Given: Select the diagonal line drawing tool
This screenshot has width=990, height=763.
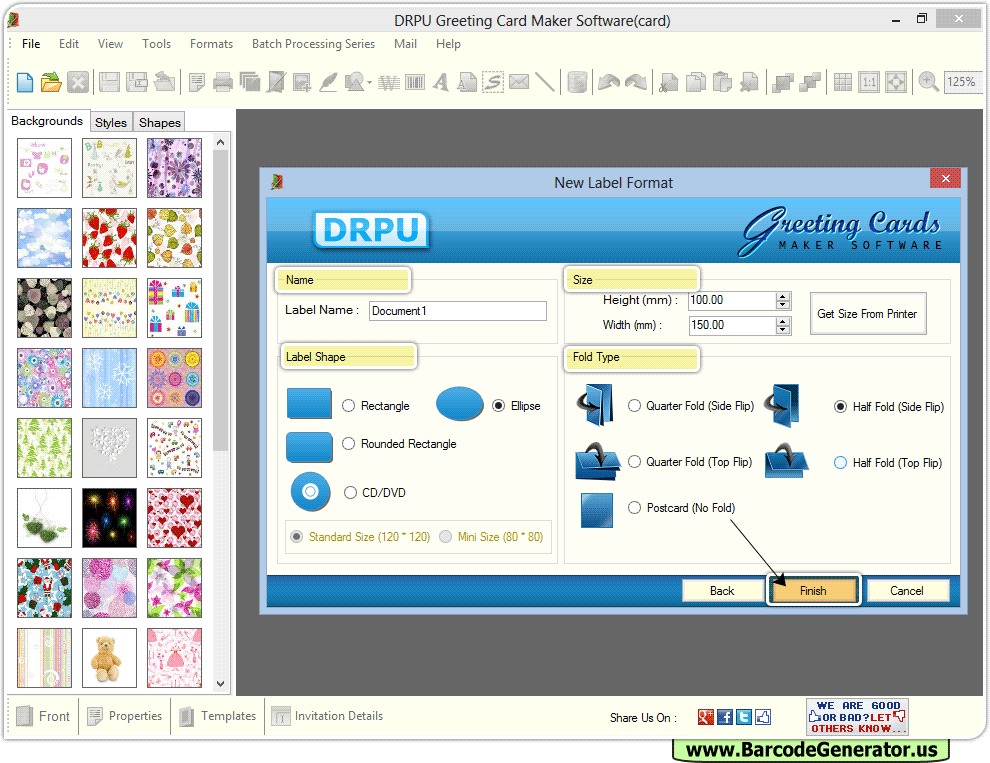Looking at the screenshot, I should [545, 82].
